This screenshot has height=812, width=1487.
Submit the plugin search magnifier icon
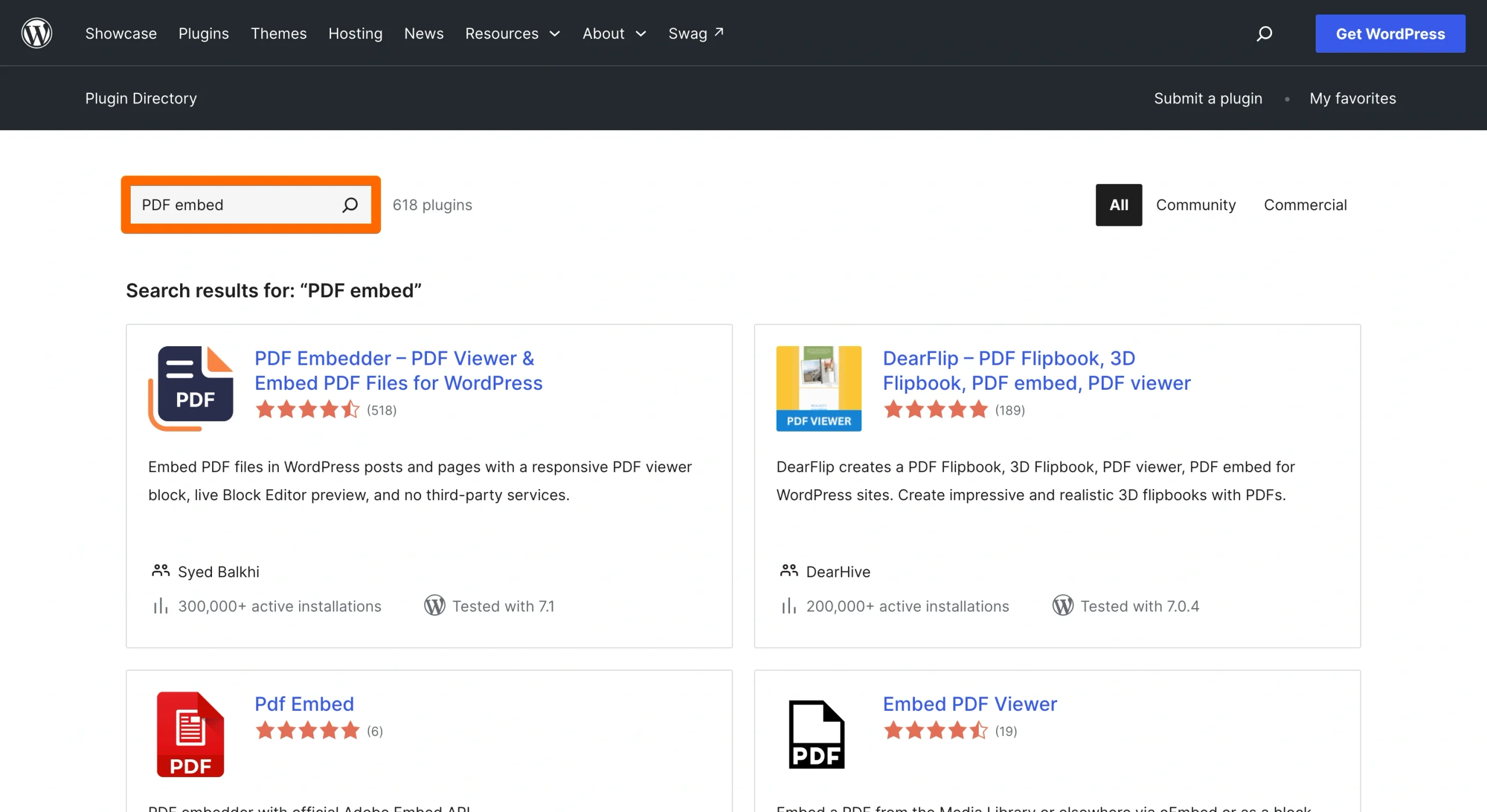[350, 205]
